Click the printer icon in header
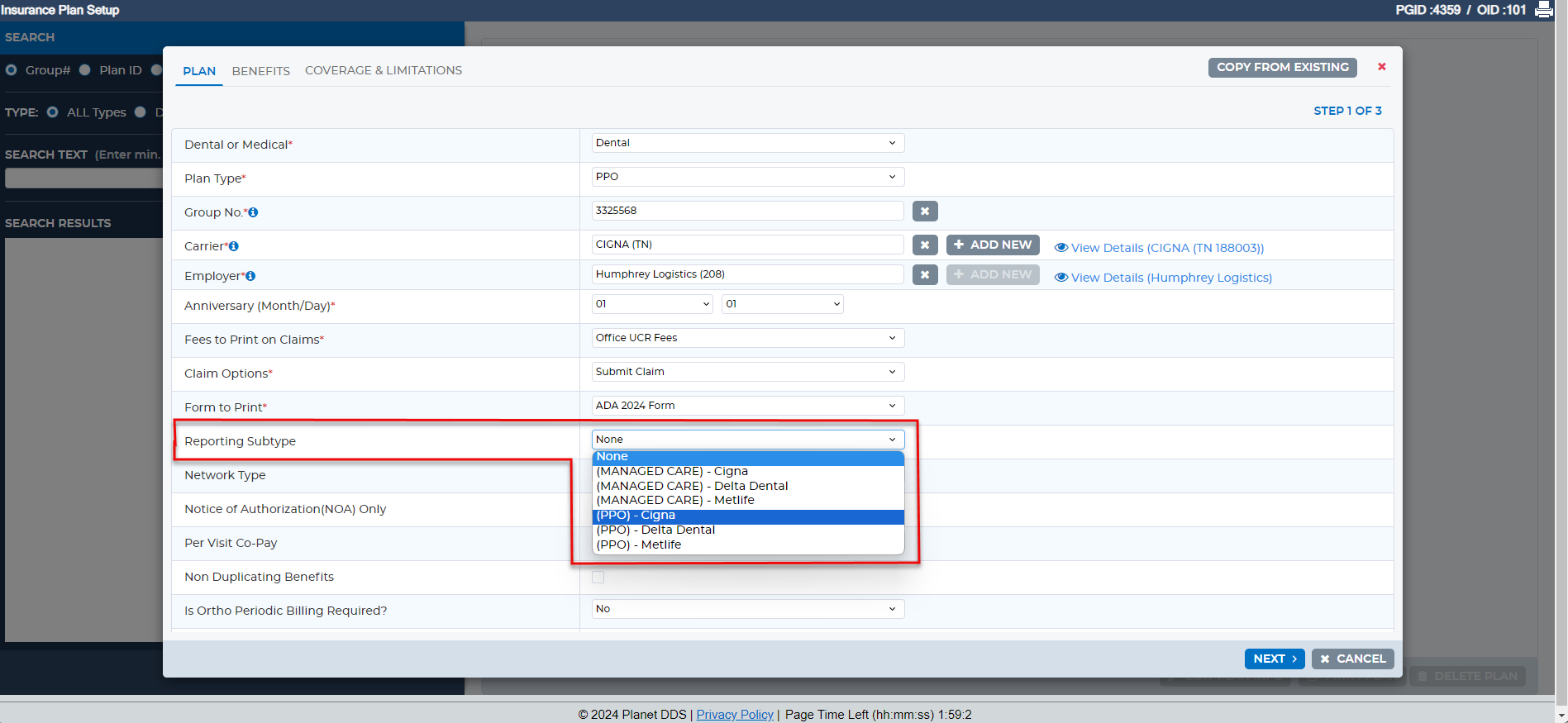This screenshot has height=723, width=1568. (1543, 10)
